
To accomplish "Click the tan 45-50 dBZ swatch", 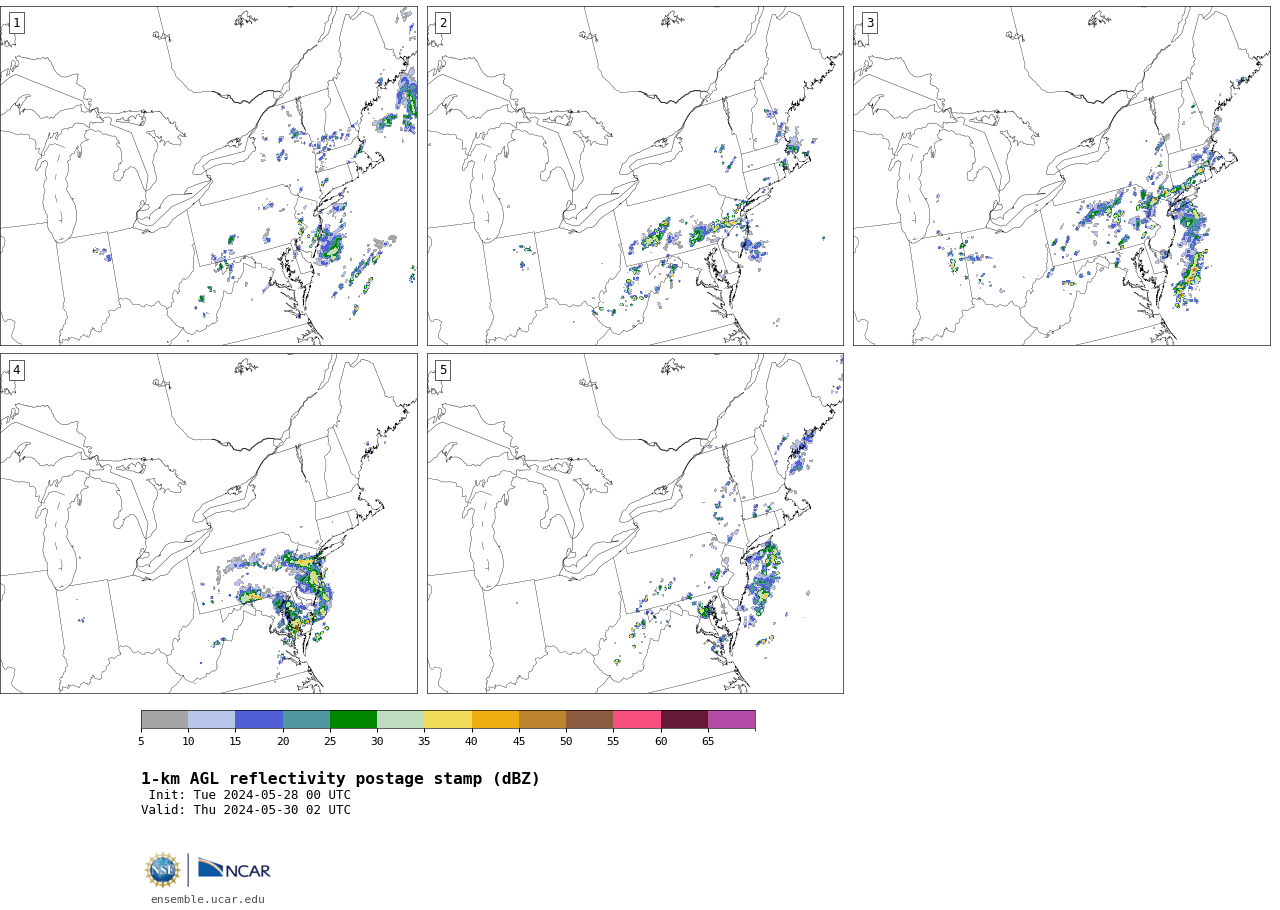I will point(542,720).
